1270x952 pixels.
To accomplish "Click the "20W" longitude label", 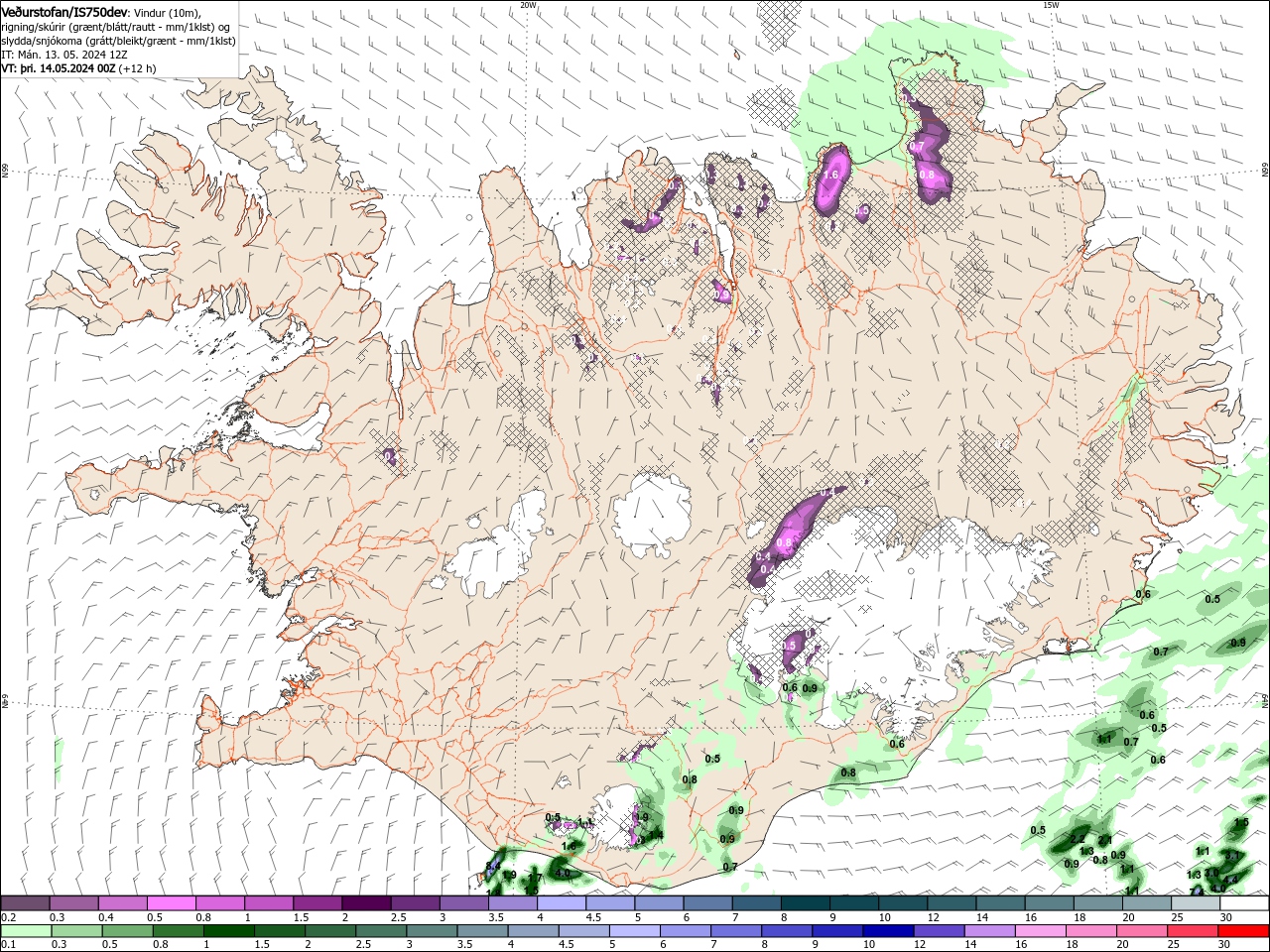I will tap(528, 5).
